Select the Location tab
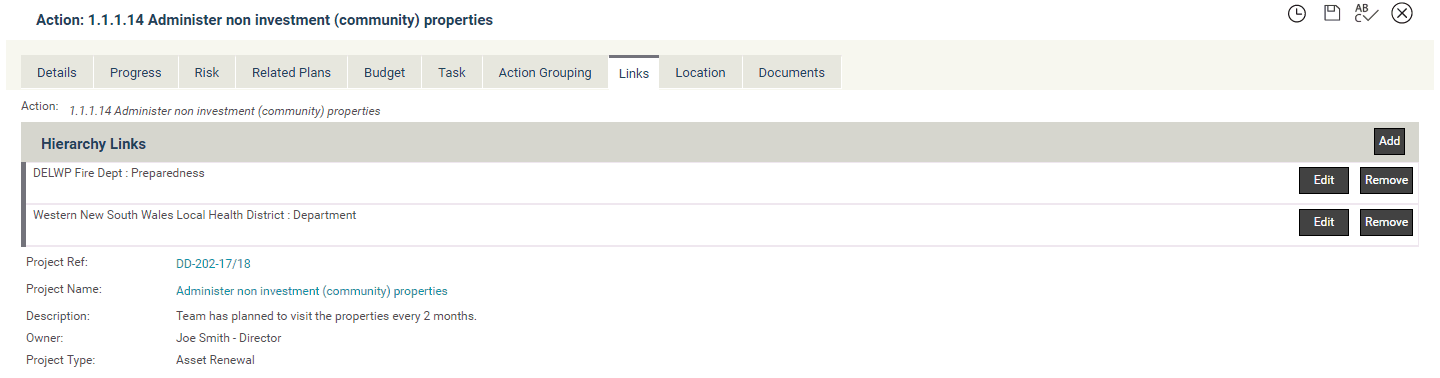The image size is (1440, 378). (x=700, y=72)
